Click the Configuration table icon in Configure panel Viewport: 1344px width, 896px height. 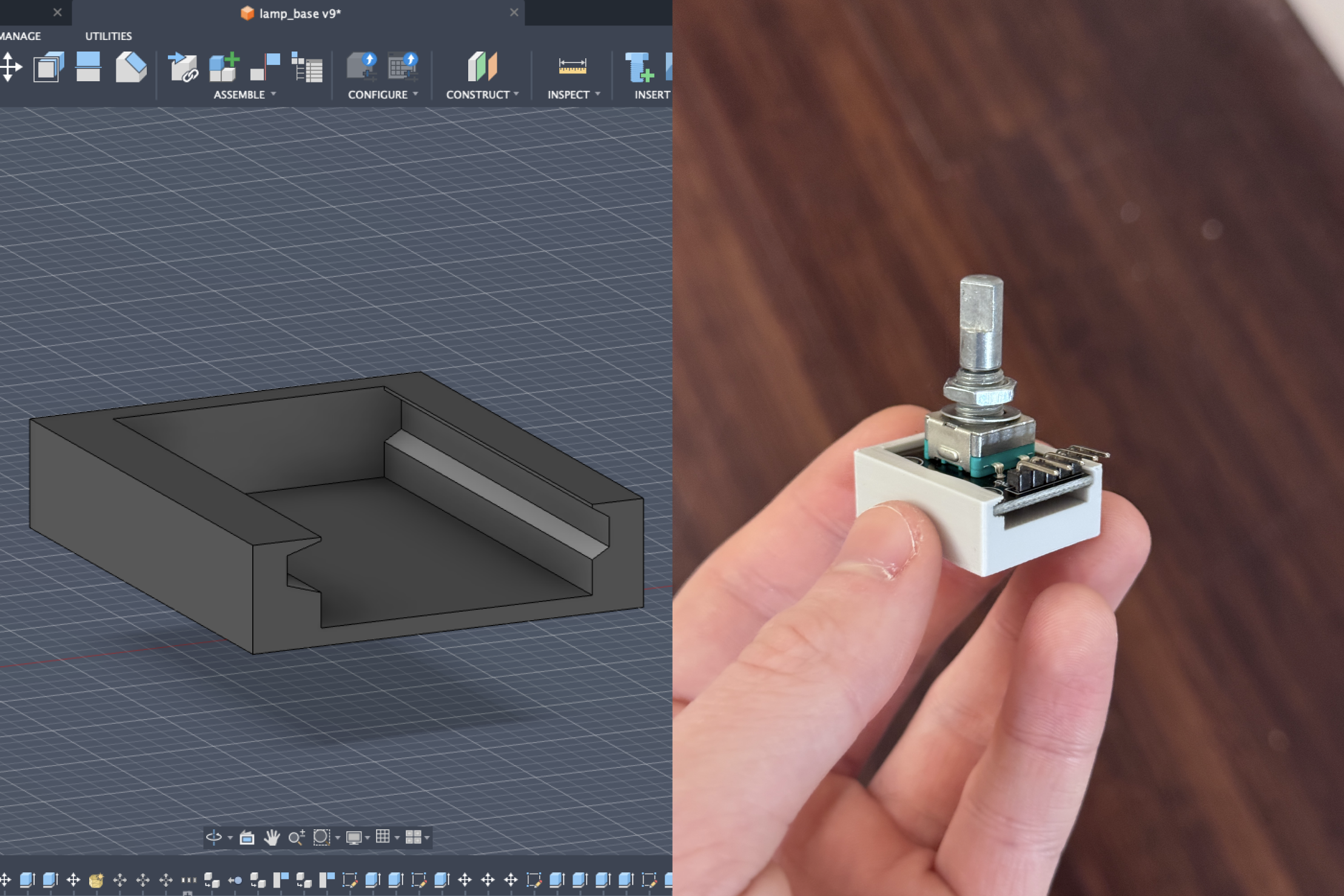[x=403, y=67]
